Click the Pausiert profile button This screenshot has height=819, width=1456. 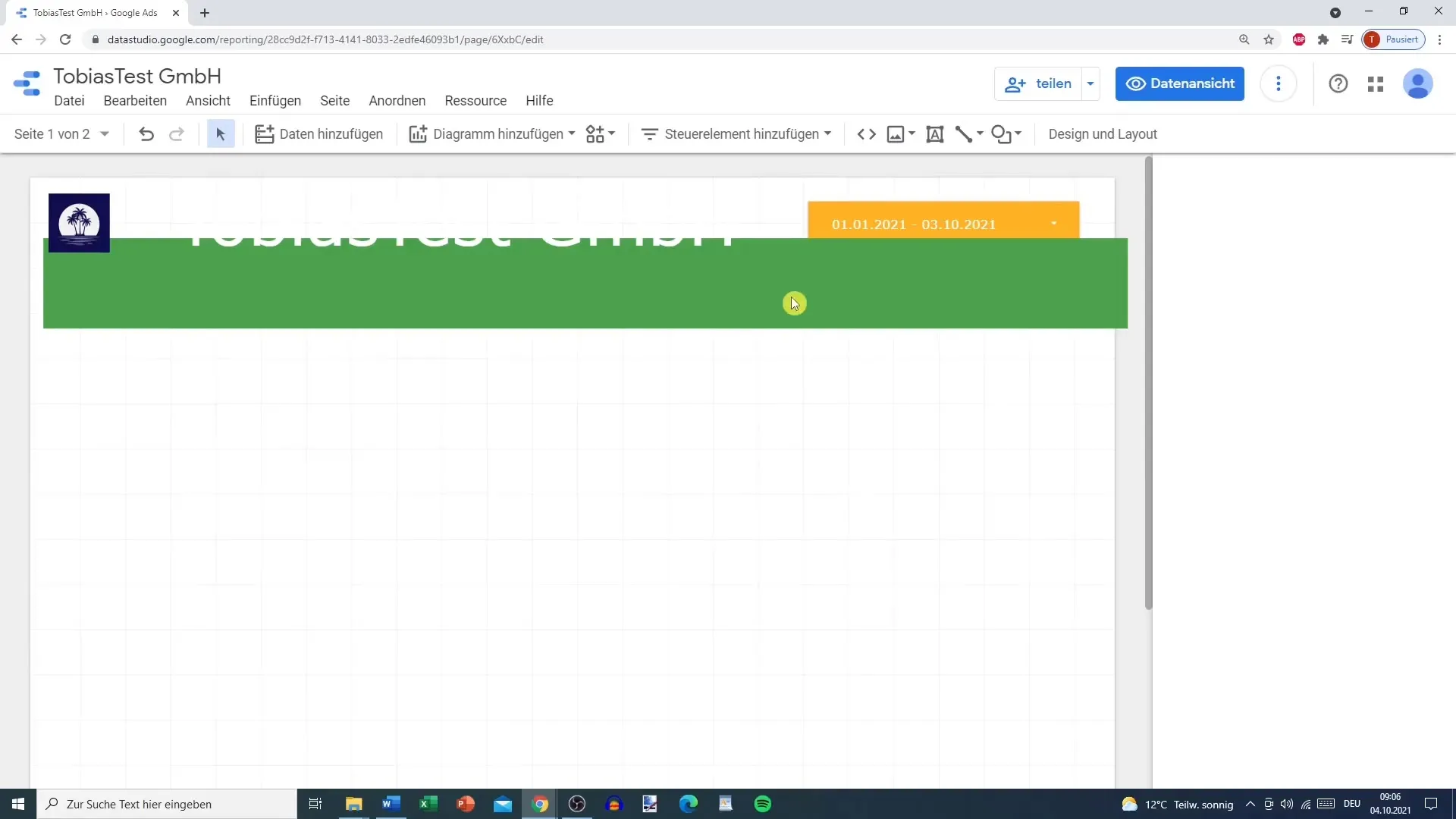click(x=1394, y=39)
